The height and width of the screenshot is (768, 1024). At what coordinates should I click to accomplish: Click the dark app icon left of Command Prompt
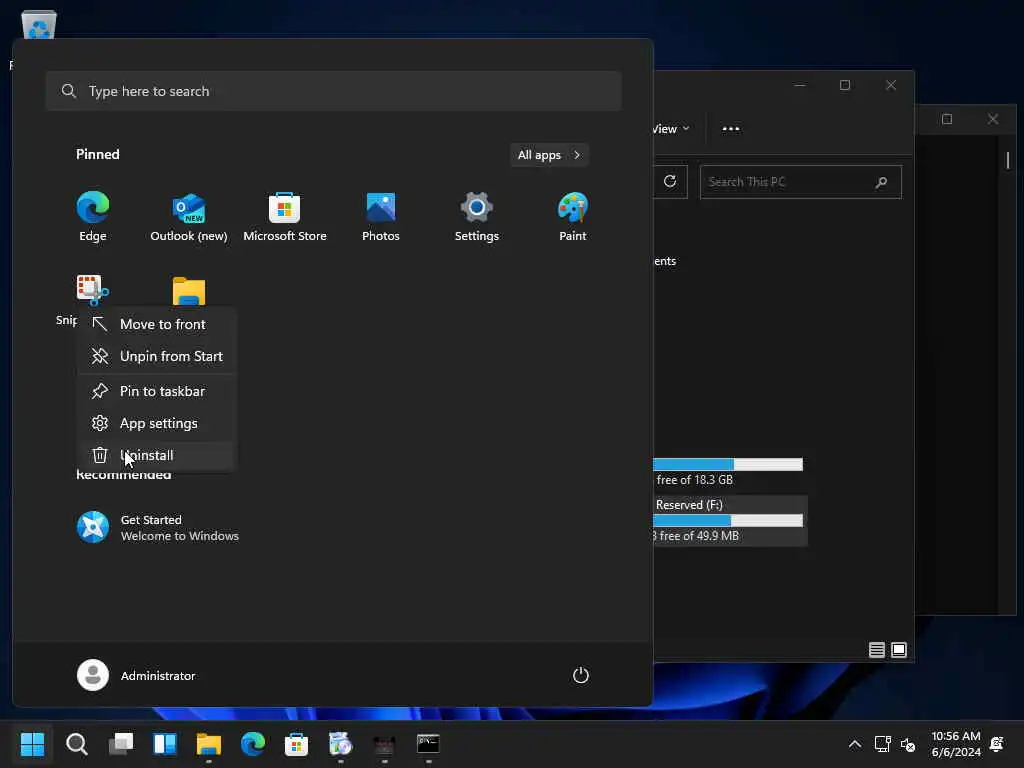coord(384,744)
